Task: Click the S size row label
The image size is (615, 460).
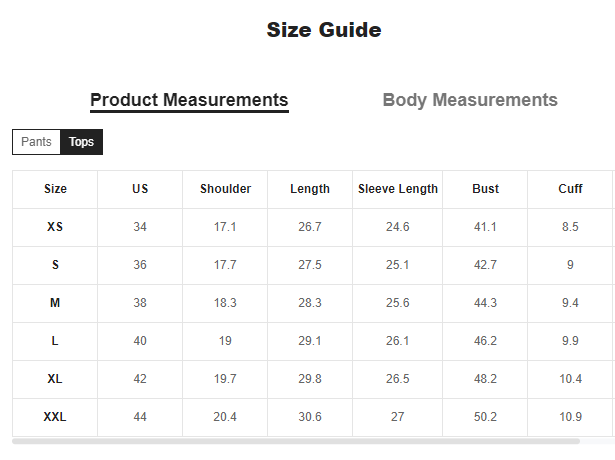Action: pyautogui.click(x=55, y=265)
